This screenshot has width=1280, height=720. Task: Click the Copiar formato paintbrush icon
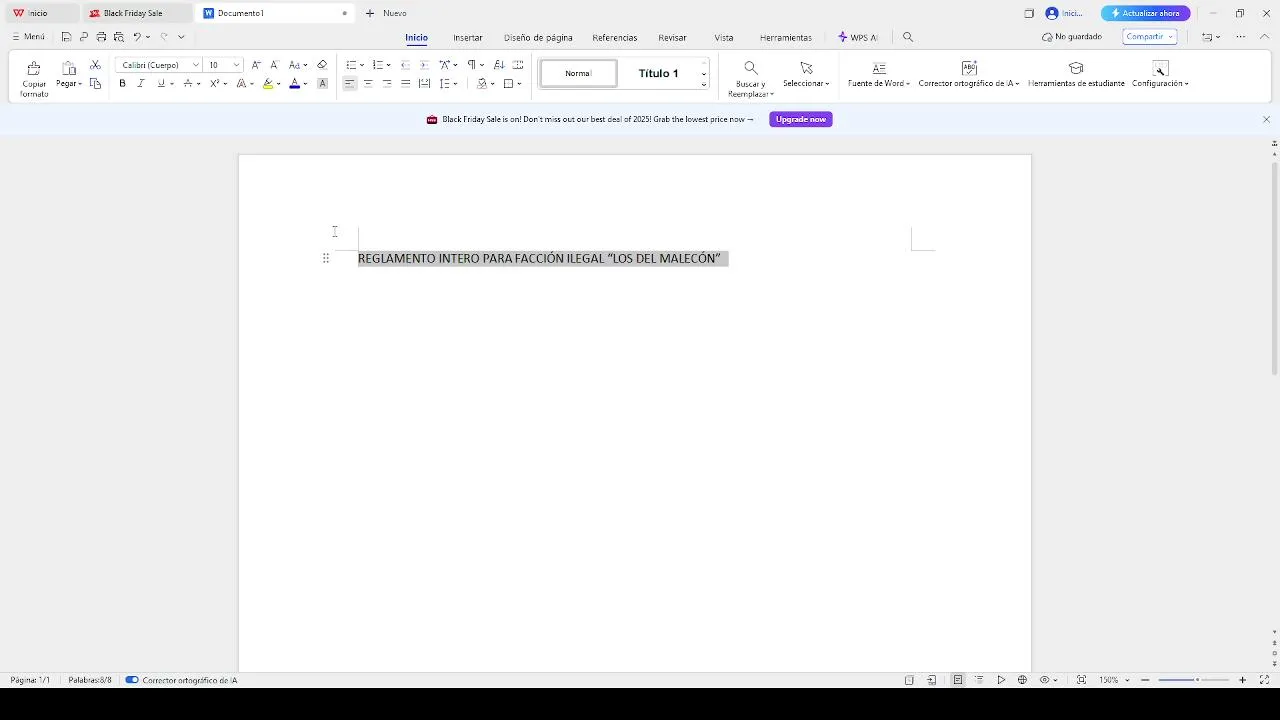(33, 68)
